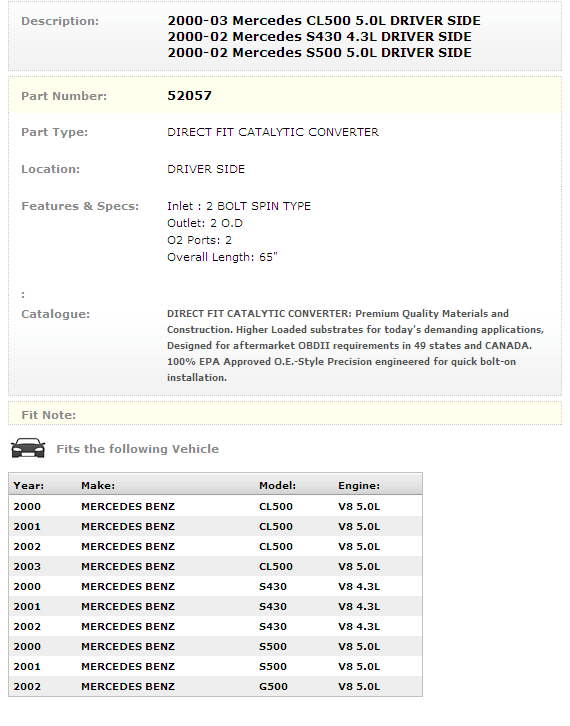The image size is (570, 726).
Task: Select the 2001 S430 V8 4.3L row
Action: point(215,606)
